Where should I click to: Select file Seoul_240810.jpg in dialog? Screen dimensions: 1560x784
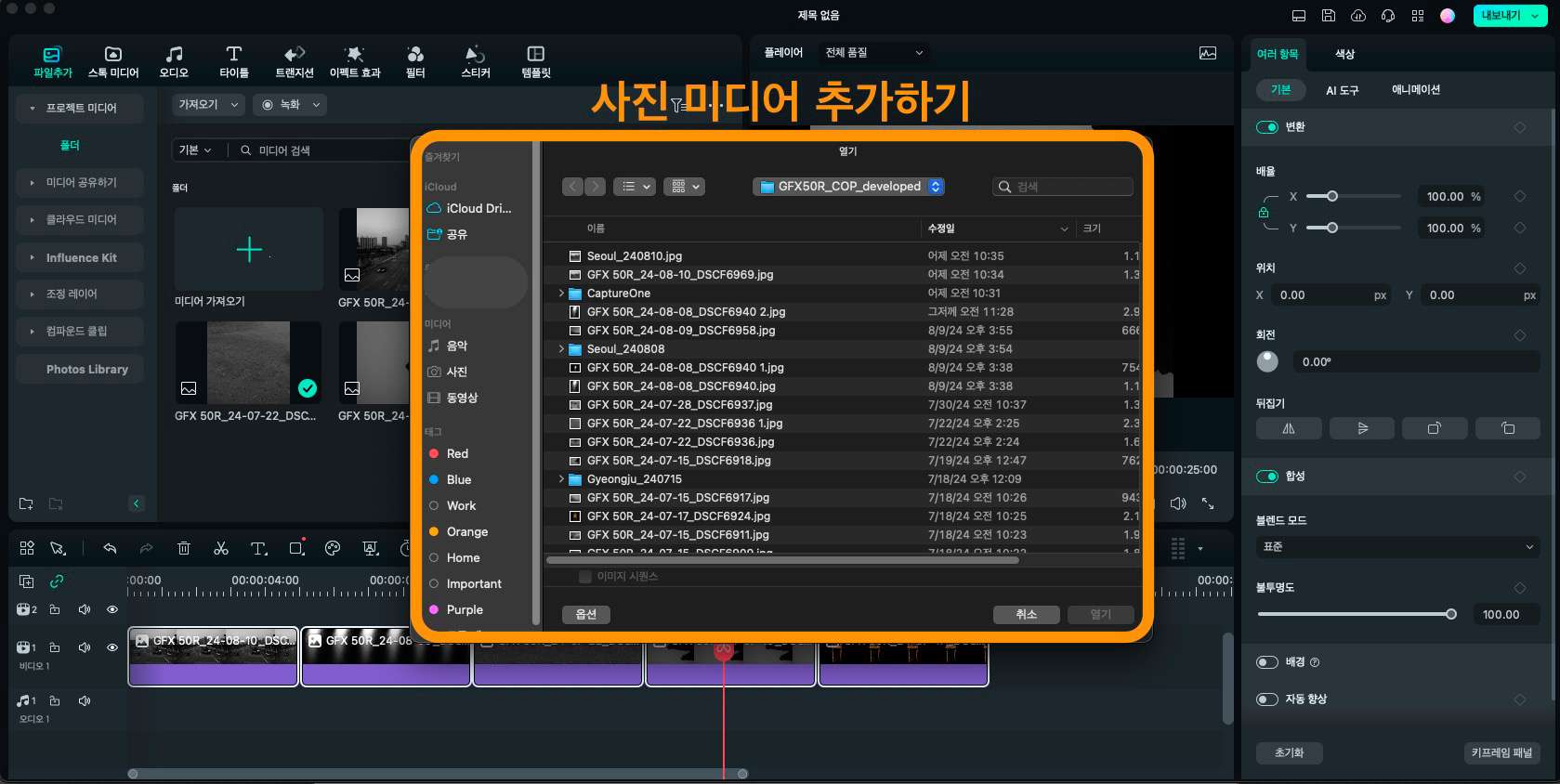842,256
